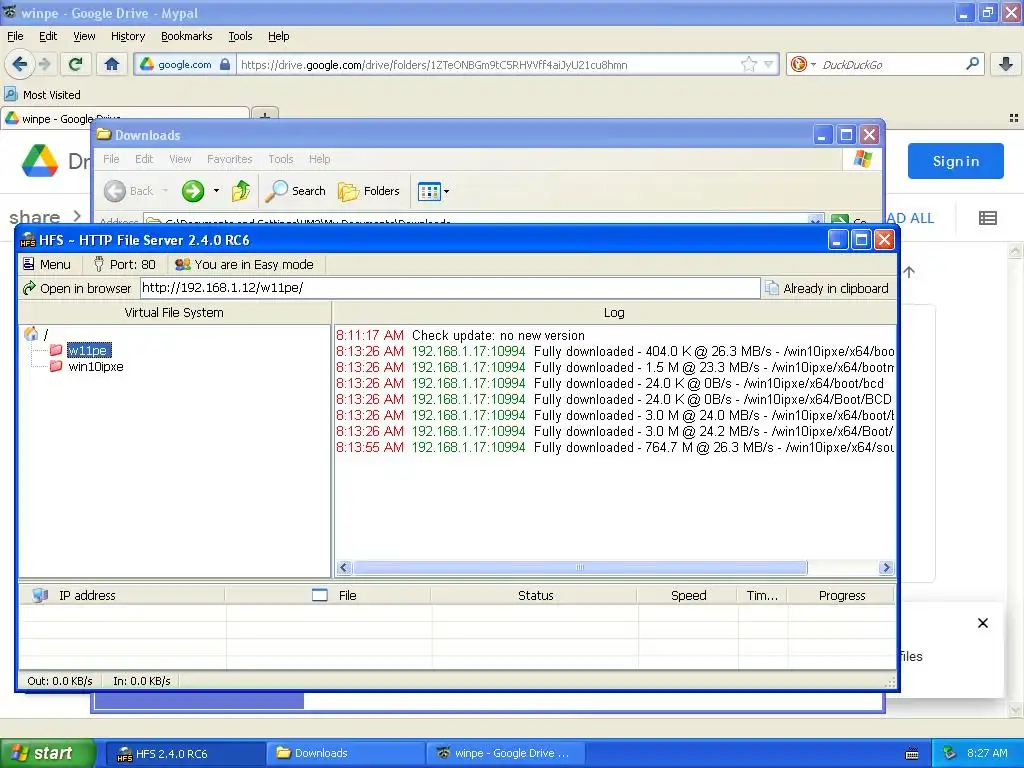Click the 'winpe - Google Drive' browser tab
The height and width of the screenshot is (768, 1024).
pyautogui.click(x=124, y=118)
